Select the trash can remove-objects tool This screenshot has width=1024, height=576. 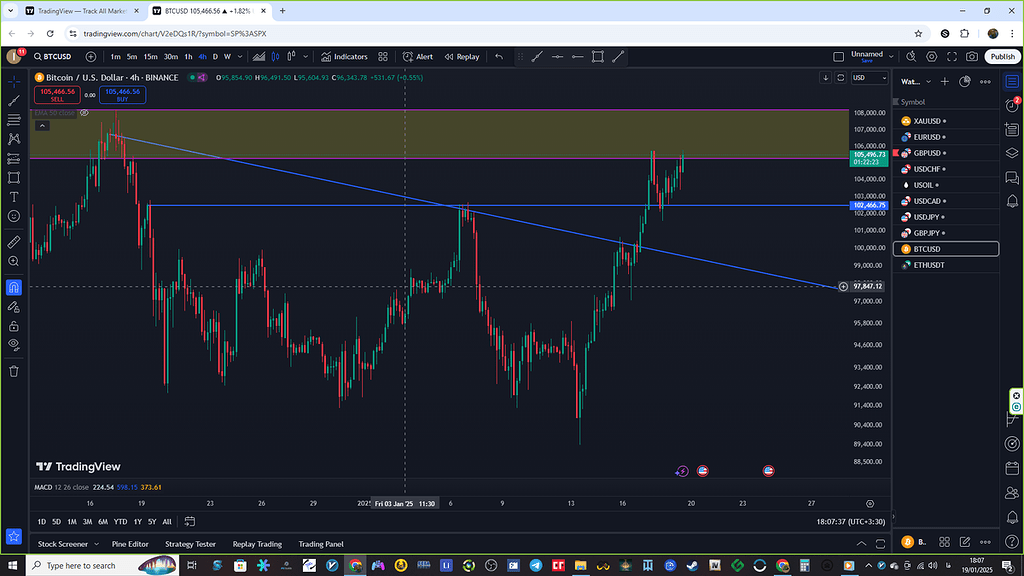[x=14, y=371]
